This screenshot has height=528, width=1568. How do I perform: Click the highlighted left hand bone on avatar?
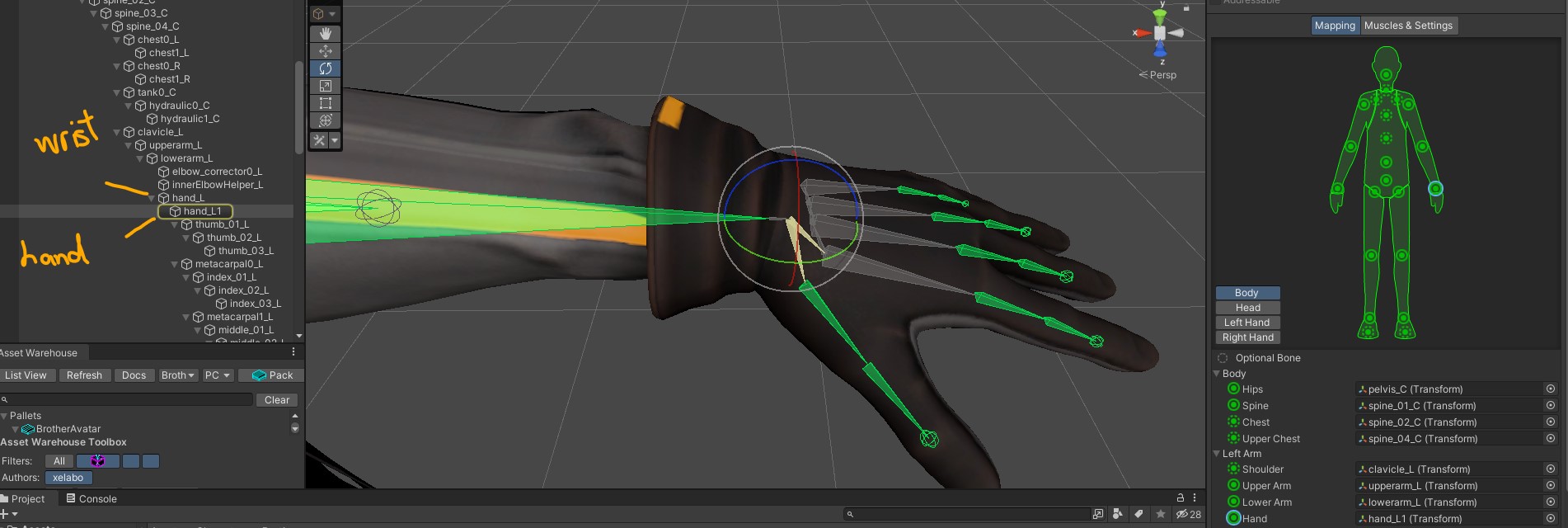1435,189
